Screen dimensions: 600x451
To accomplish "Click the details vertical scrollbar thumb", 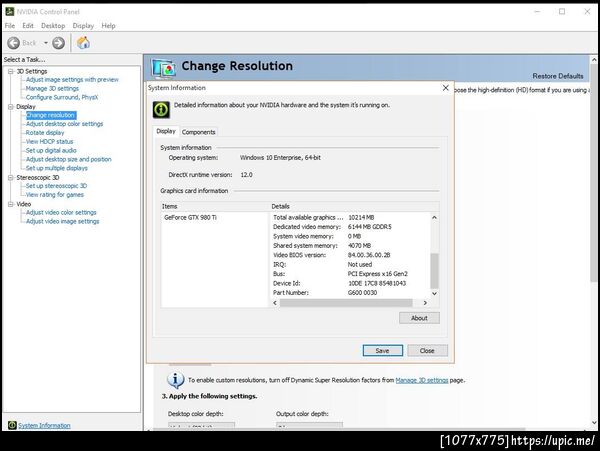I will [x=434, y=271].
